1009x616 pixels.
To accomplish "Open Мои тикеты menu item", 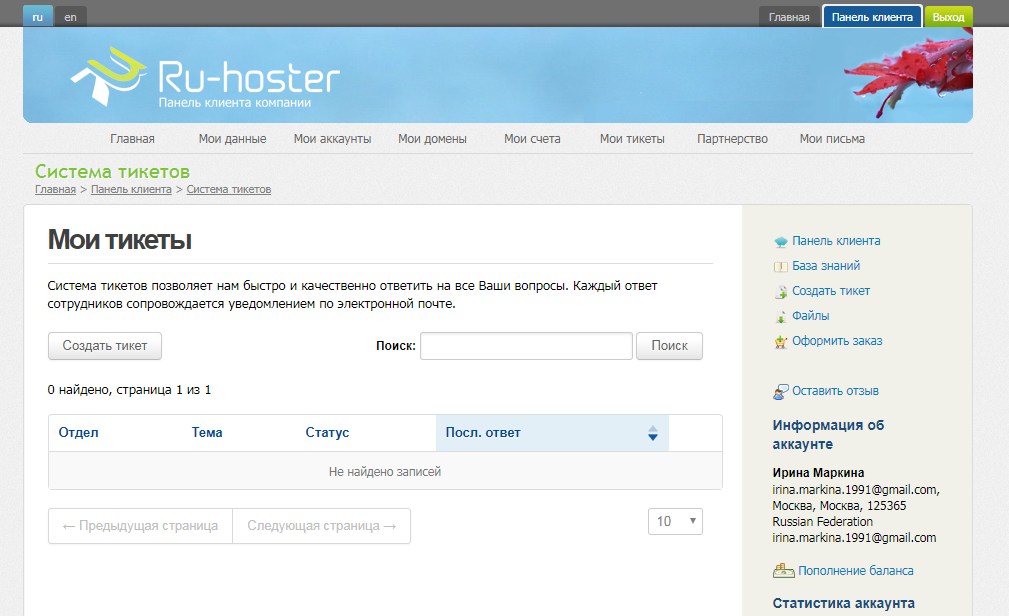I will click(x=632, y=139).
